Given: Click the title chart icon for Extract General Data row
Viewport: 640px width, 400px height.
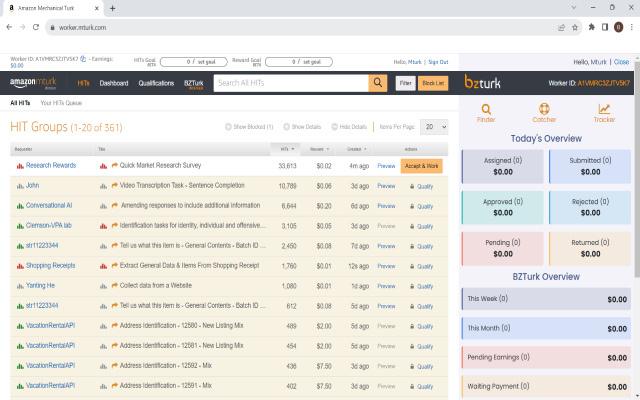Looking at the screenshot, I should [x=103, y=266].
